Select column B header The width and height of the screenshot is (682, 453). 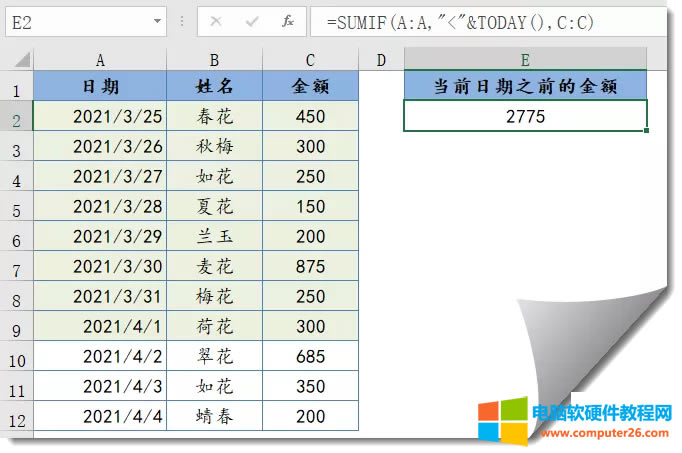coord(215,61)
